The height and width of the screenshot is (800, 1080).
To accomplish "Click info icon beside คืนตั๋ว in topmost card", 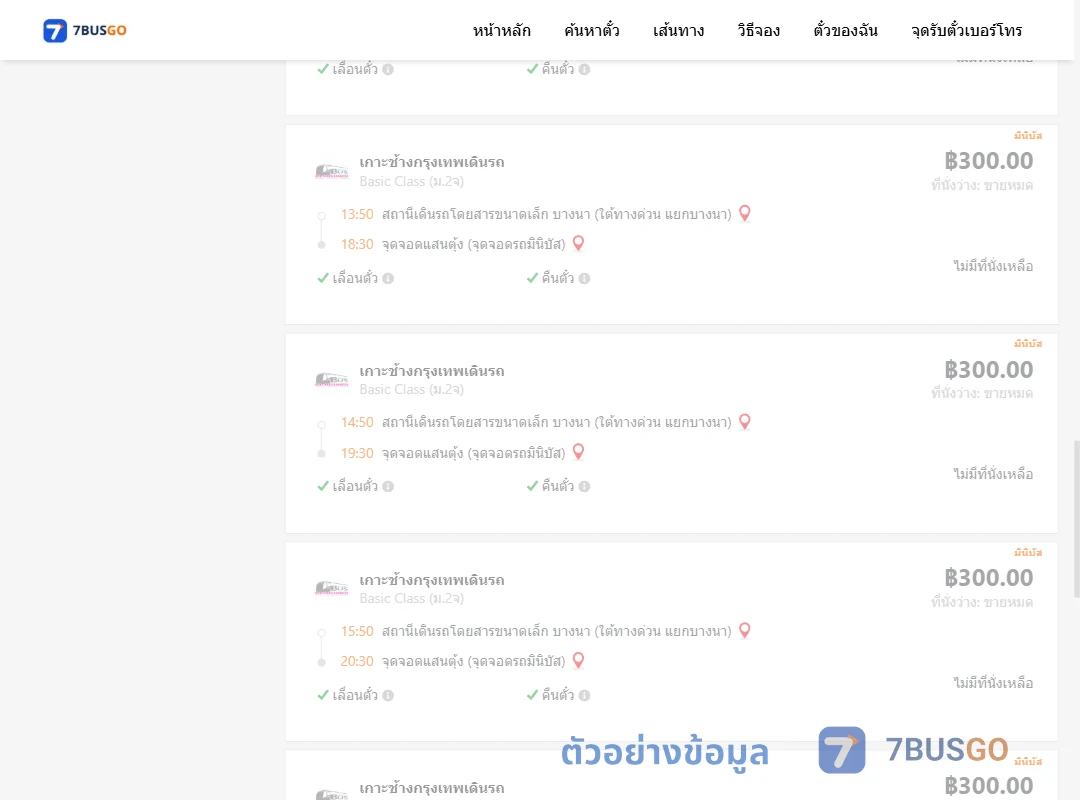I will point(584,70).
